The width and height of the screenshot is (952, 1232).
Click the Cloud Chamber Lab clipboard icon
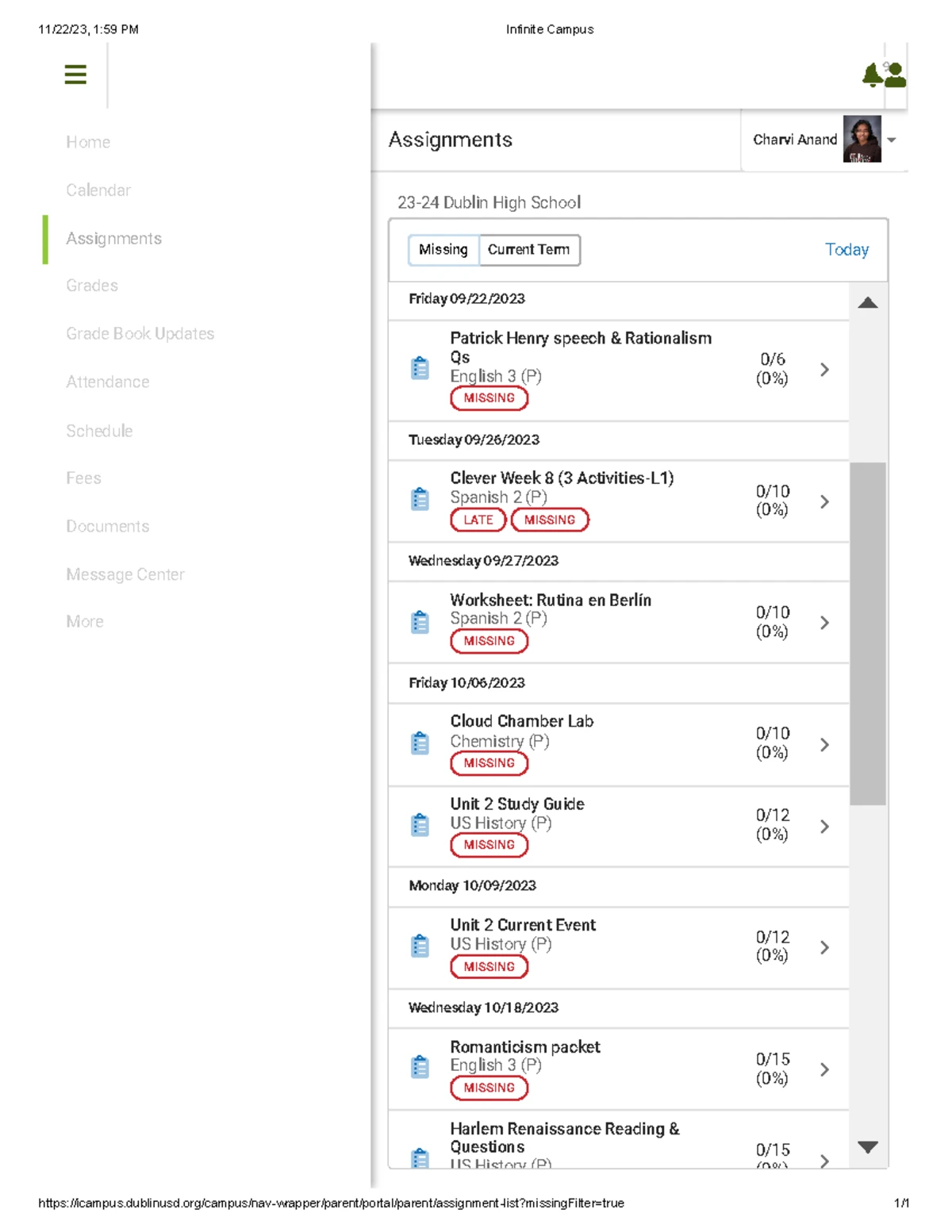(x=420, y=743)
